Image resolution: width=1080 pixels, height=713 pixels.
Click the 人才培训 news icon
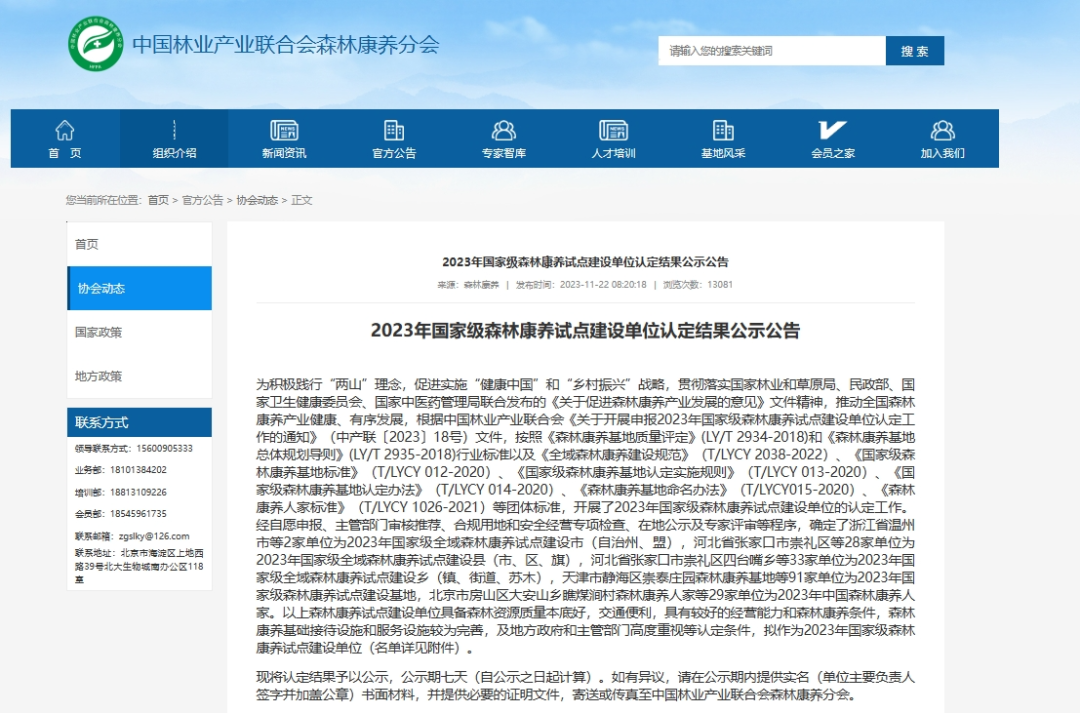tap(613, 130)
